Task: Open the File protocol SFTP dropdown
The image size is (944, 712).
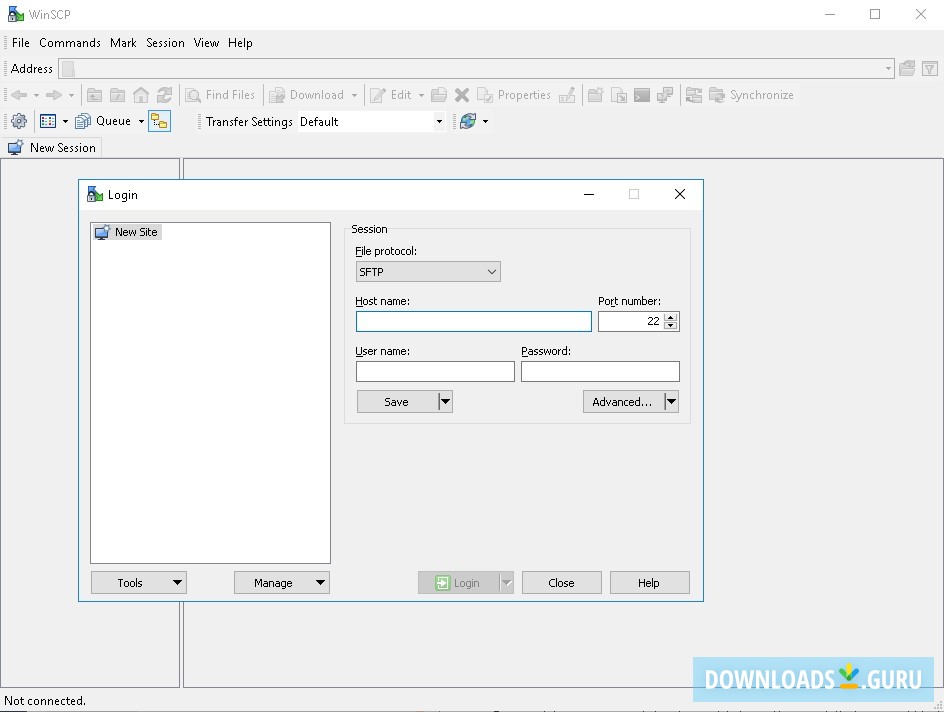Action: tap(428, 272)
